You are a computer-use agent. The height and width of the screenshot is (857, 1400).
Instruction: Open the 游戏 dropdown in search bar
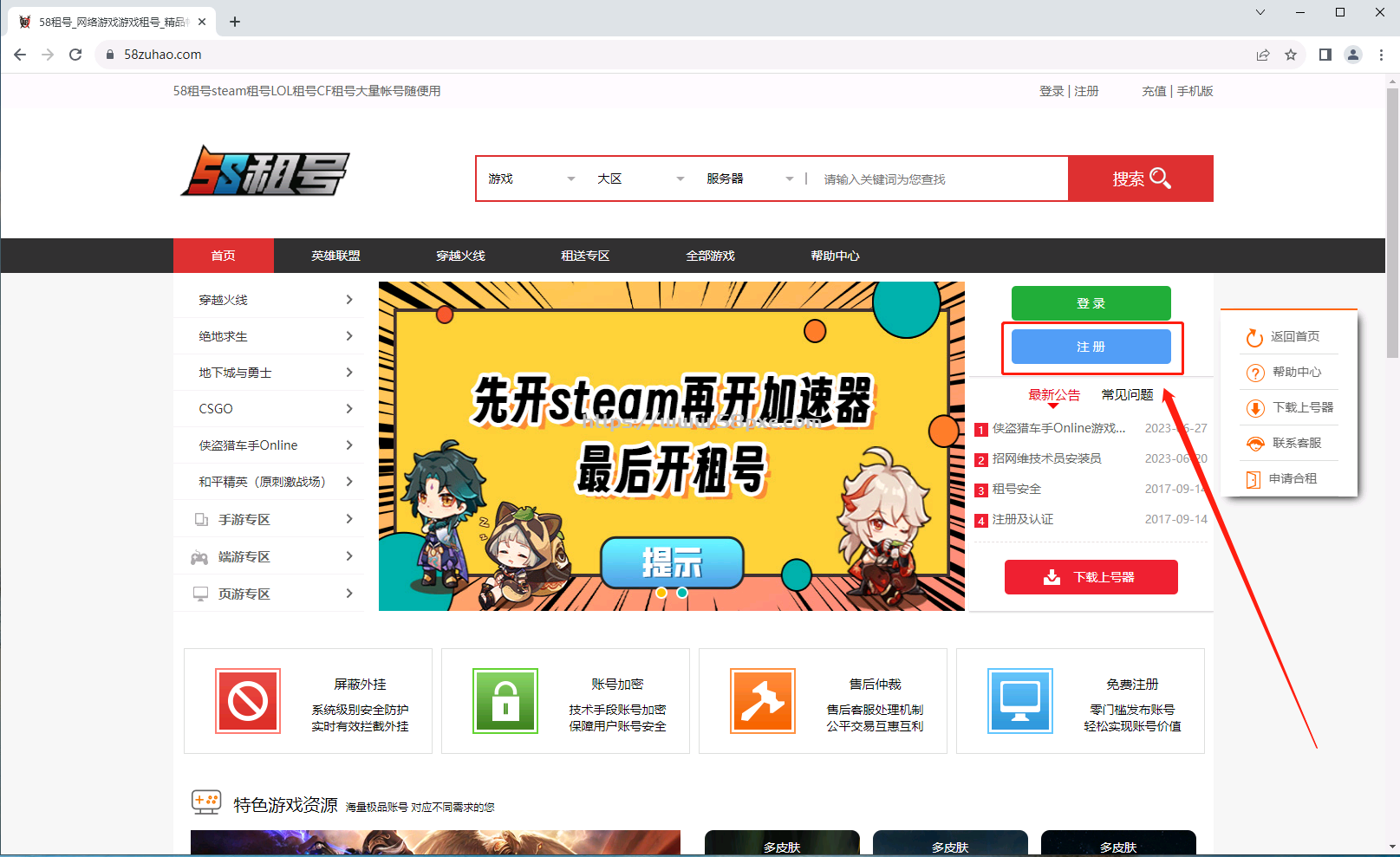pos(531,179)
